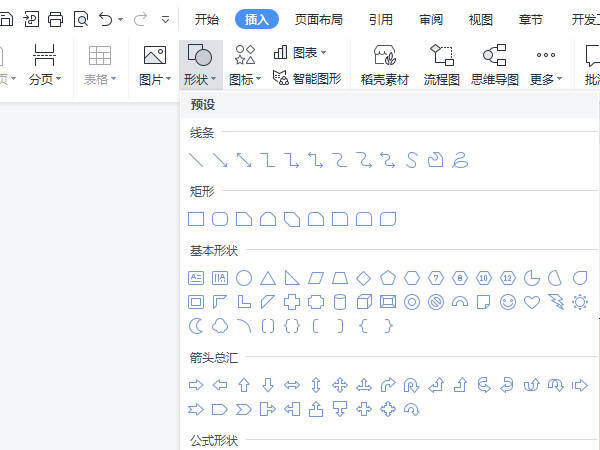Select the left block arrow
This screenshot has height=450, width=600.
220,385
